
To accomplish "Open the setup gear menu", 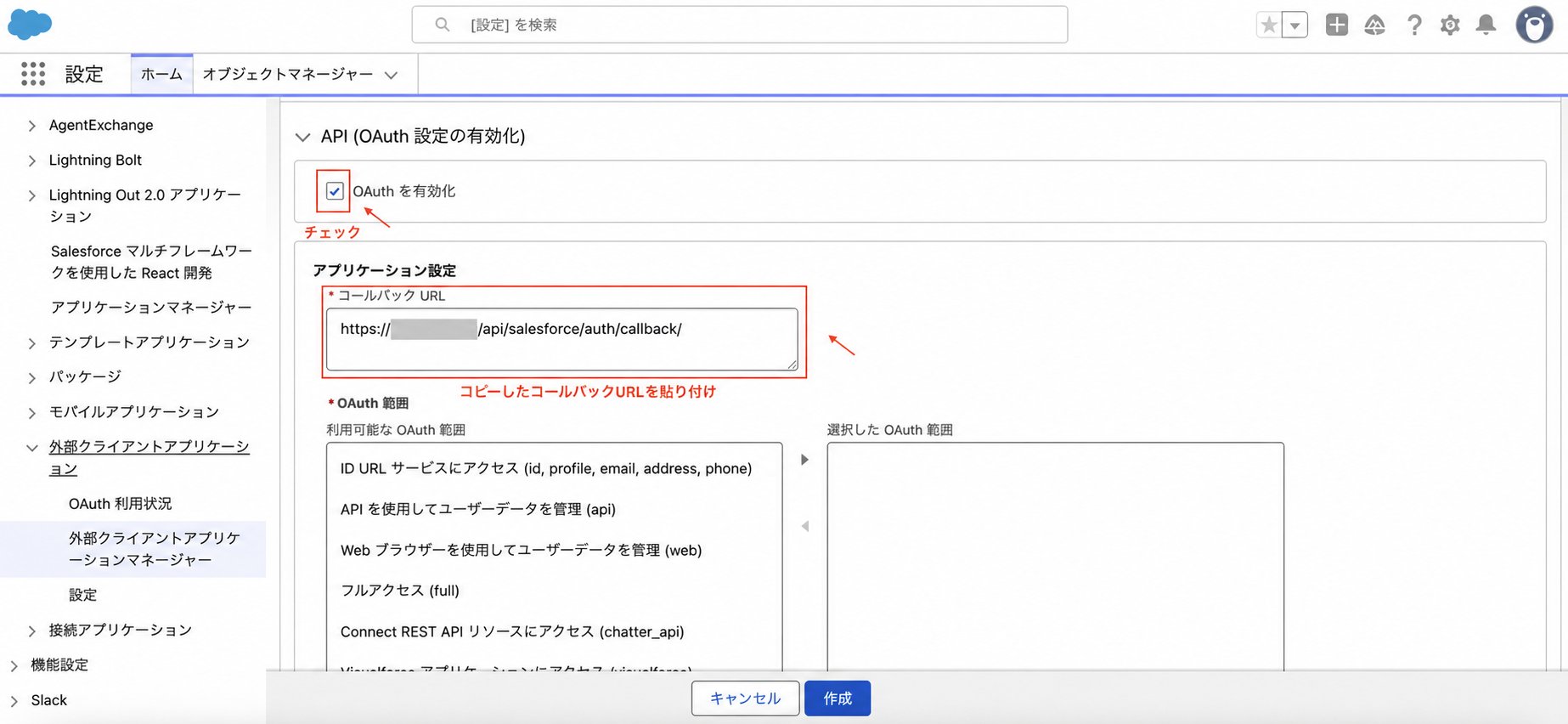I will [x=1450, y=25].
